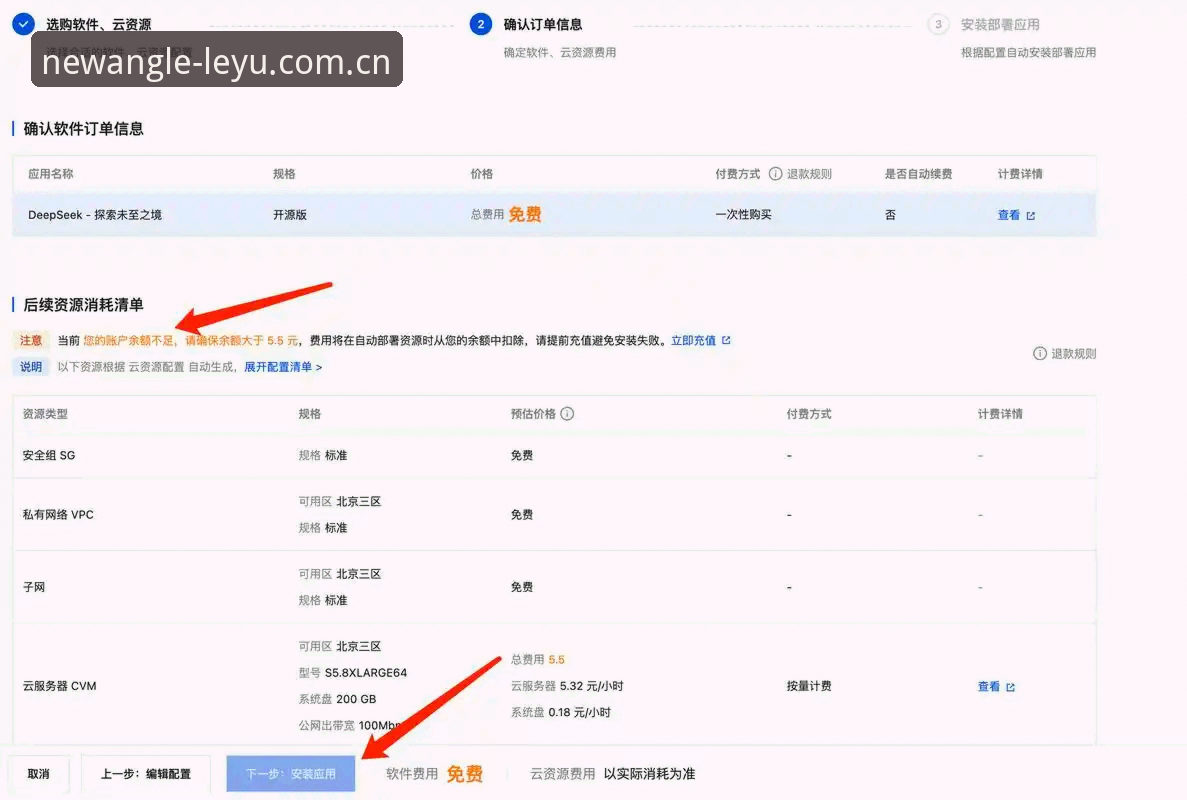Click 总费用 5.5 in CVM row

coord(537,659)
